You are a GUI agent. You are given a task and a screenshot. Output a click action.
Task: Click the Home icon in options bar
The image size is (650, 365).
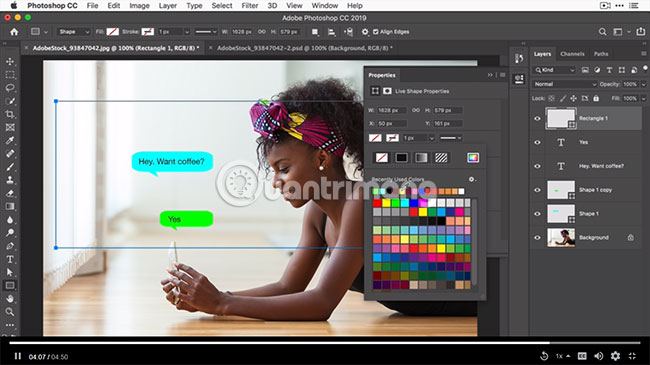pyautogui.click(x=14, y=32)
